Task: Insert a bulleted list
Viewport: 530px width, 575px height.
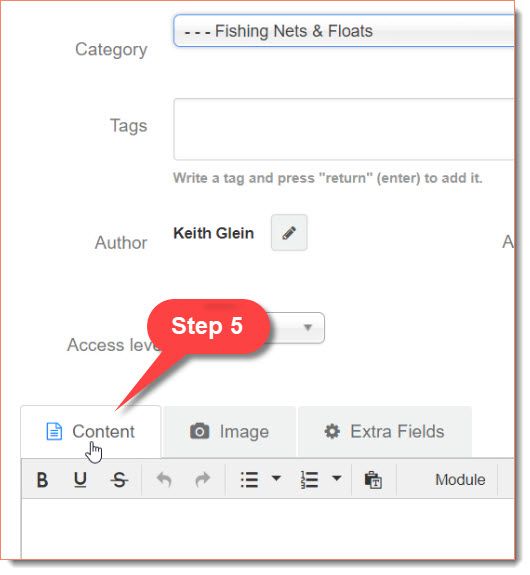Action: click(249, 480)
